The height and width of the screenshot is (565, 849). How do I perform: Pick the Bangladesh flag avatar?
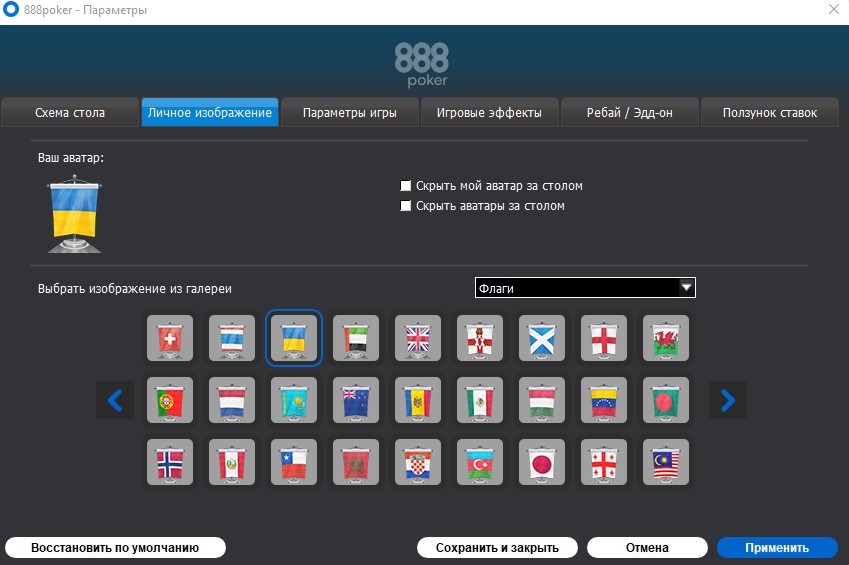666,400
